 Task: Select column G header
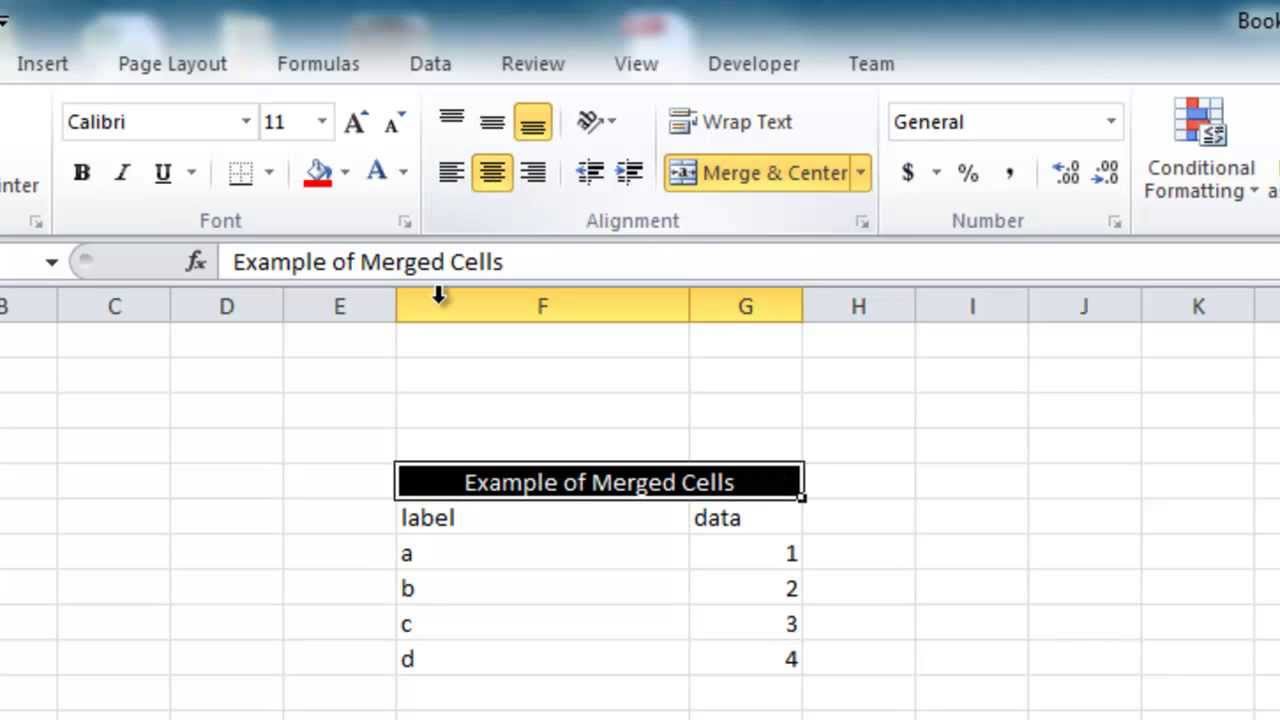click(746, 306)
